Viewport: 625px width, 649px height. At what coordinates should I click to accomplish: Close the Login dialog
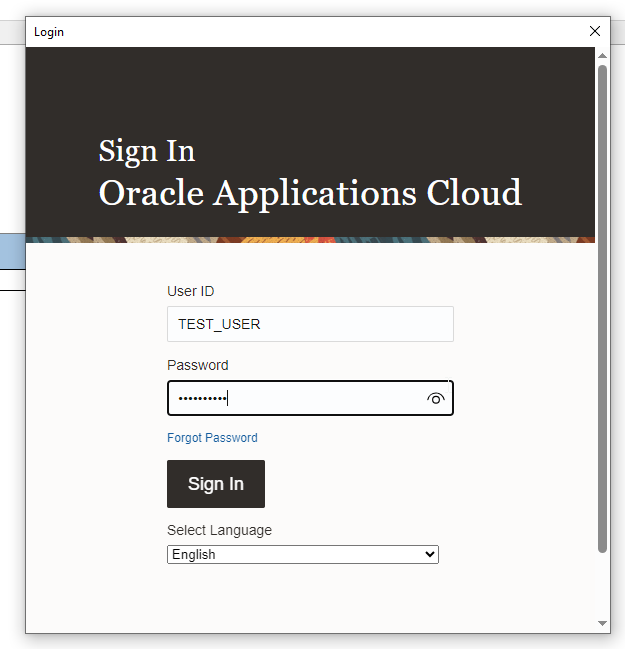(x=595, y=31)
